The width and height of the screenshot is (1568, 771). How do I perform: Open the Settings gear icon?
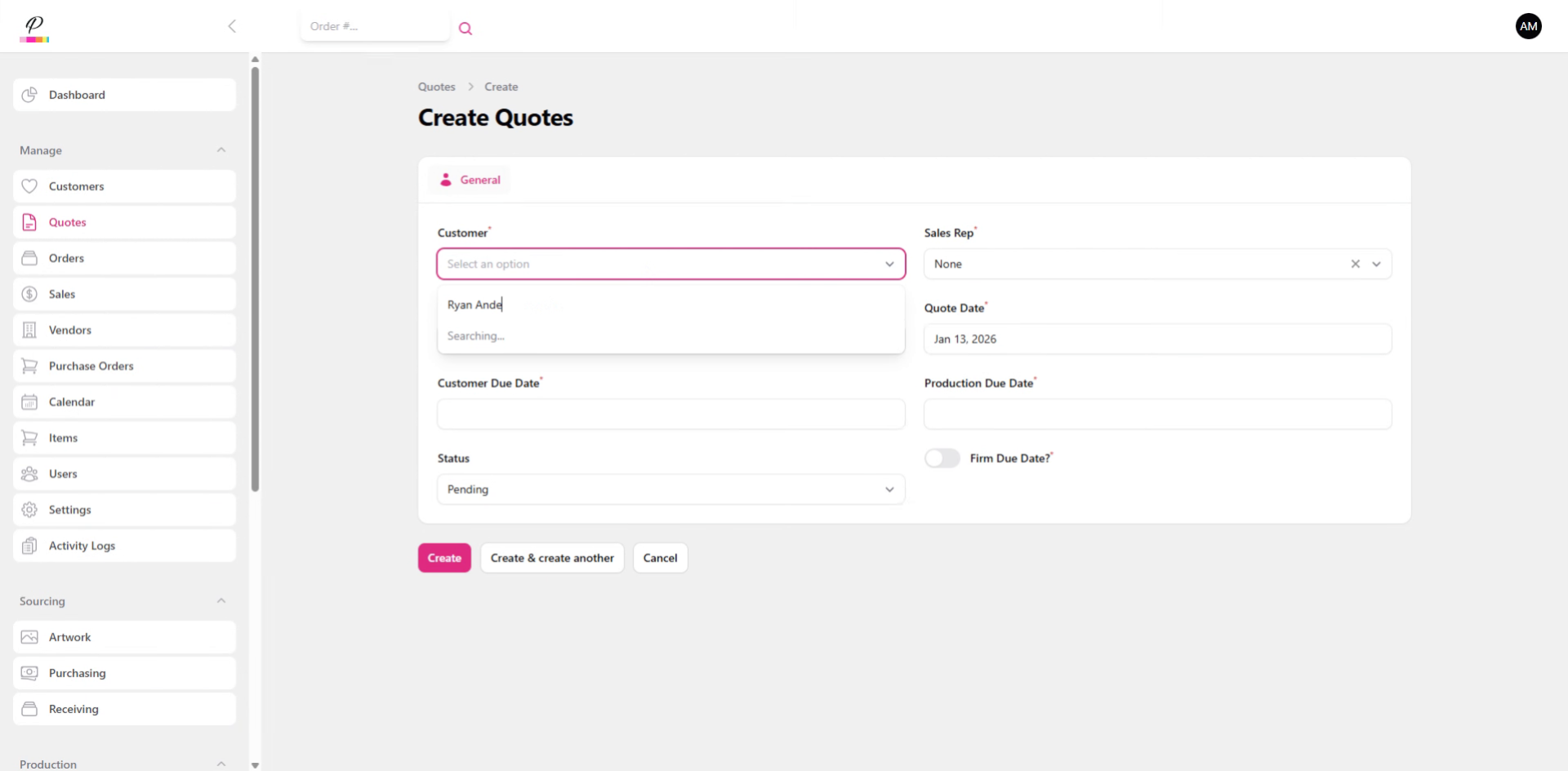[x=29, y=509]
